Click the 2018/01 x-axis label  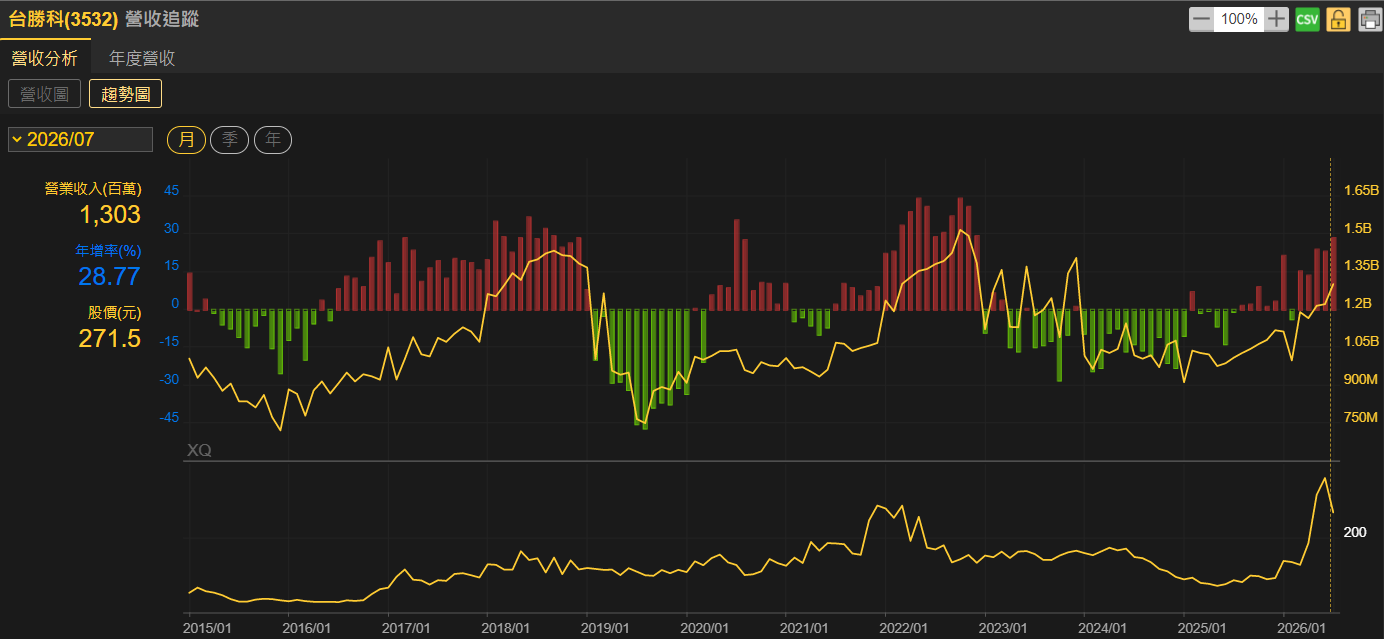tap(506, 628)
